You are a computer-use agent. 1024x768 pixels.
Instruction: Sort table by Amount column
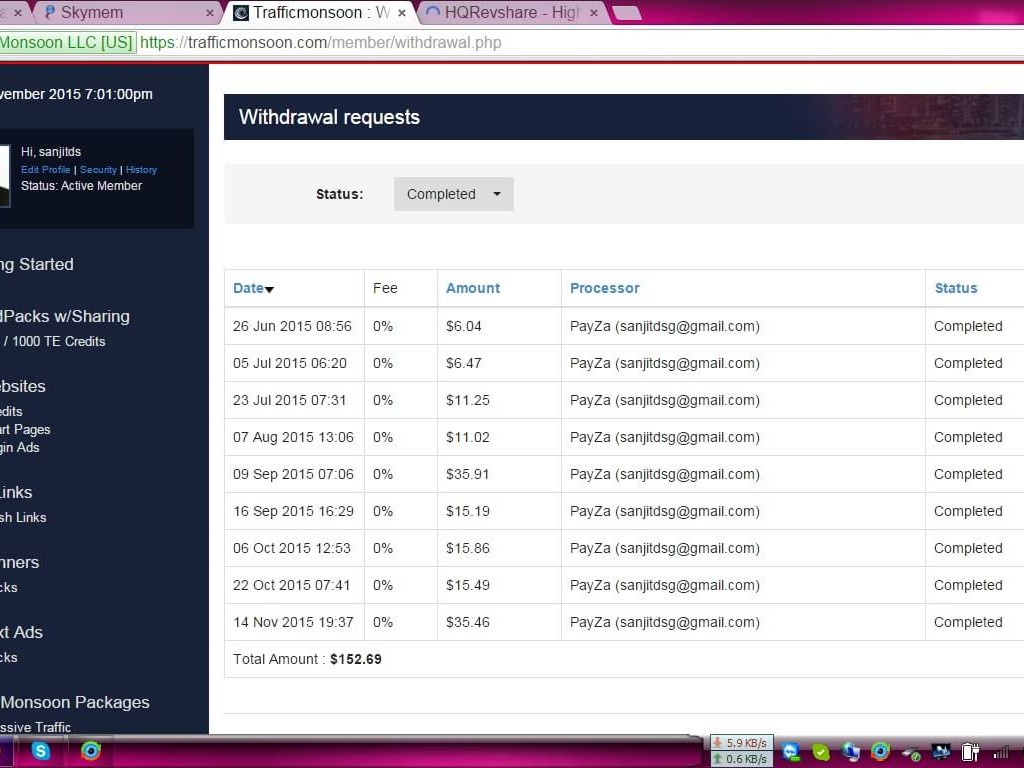tap(472, 288)
